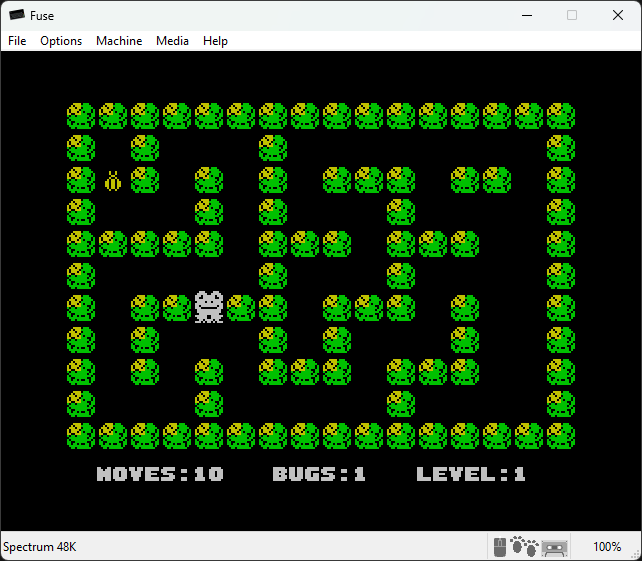Viewport: 642px width, 561px height.
Task: Click the Fuse application icon in title bar
Action: click(x=17, y=15)
